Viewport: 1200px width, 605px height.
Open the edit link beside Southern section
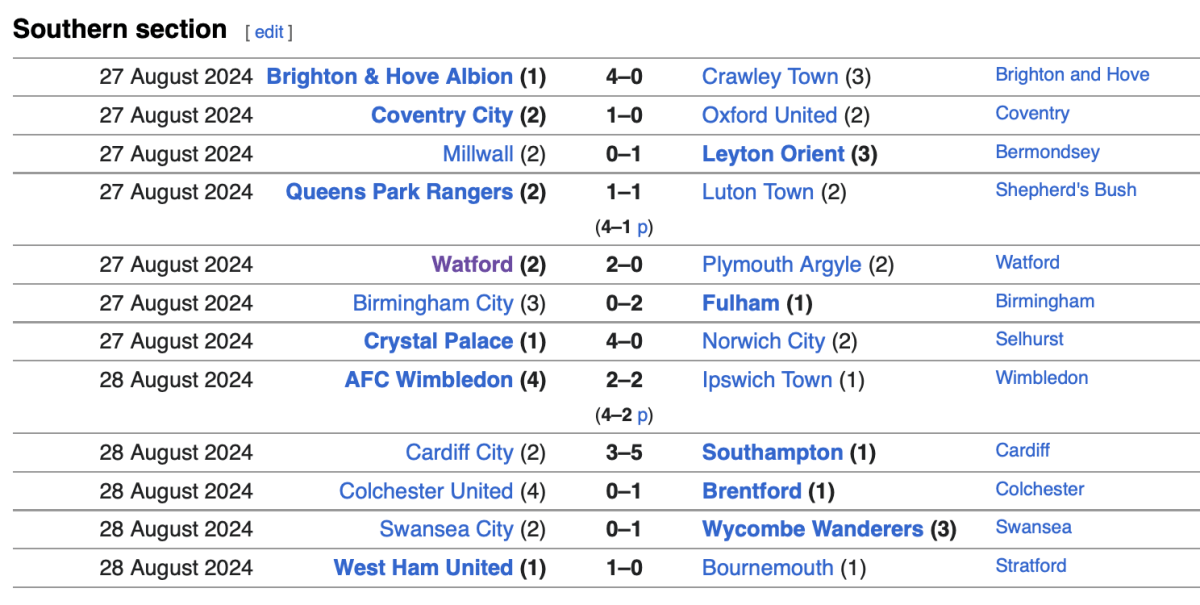pos(269,33)
